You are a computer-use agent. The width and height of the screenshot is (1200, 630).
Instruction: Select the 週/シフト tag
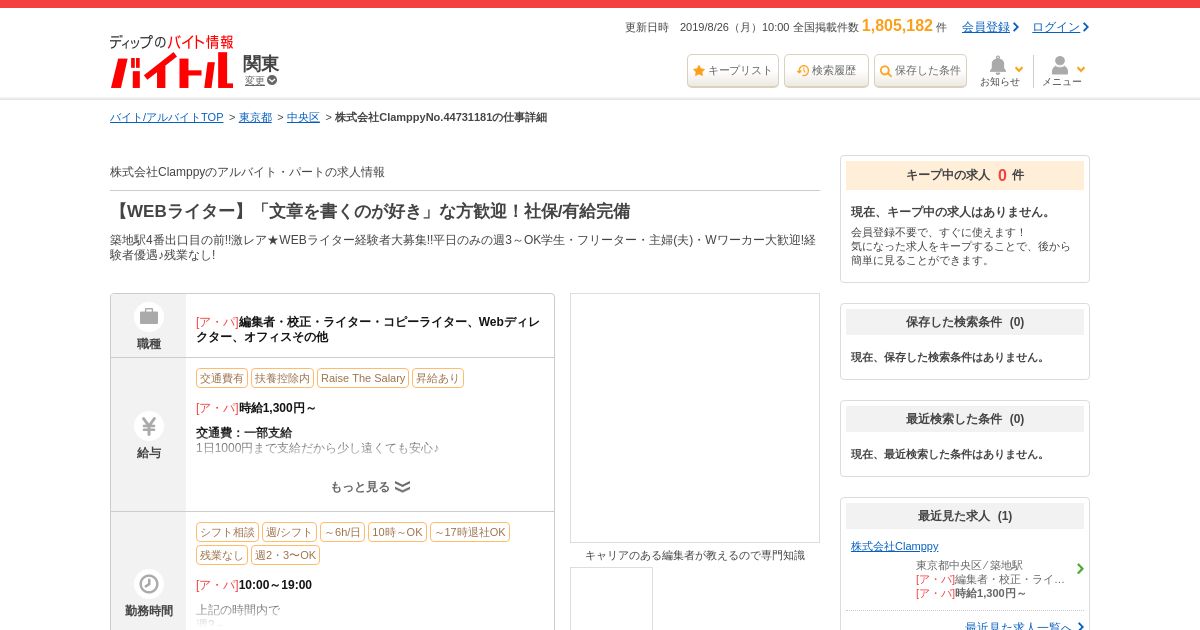(289, 532)
